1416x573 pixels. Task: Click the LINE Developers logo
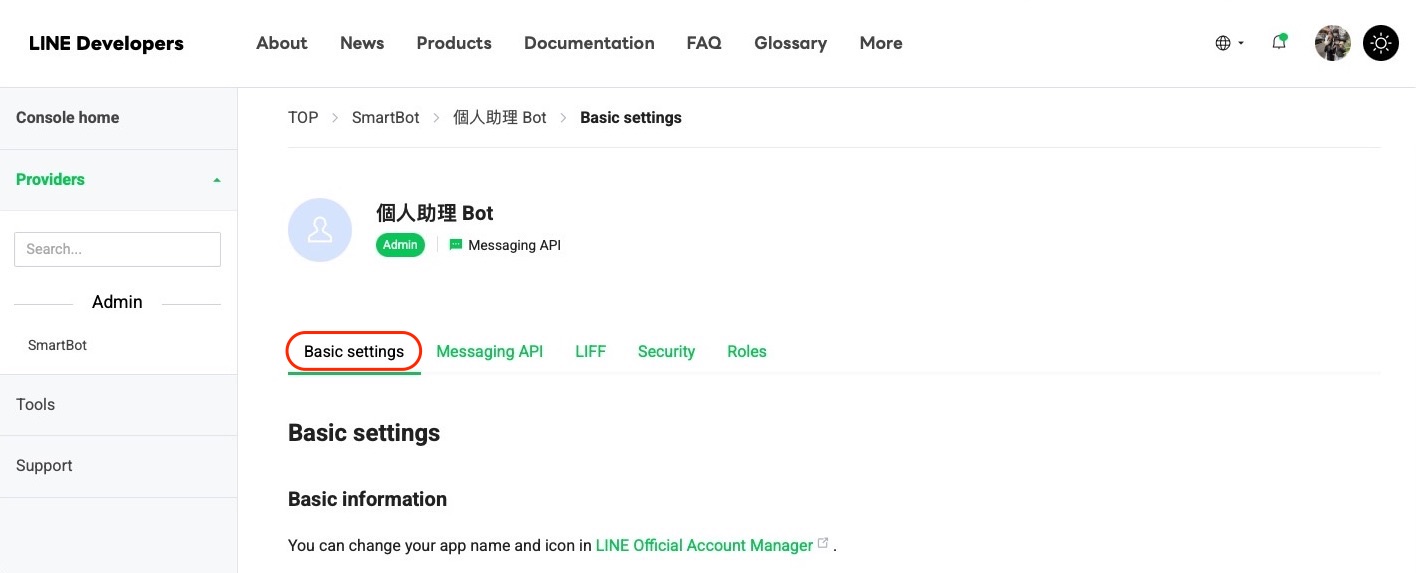click(x=106, y=43)
